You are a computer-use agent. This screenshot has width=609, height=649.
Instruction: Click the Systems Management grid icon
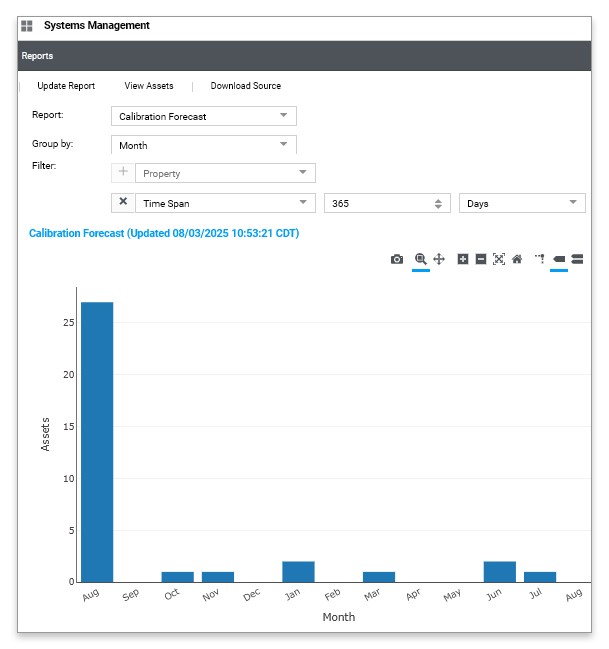(x=26, y=26)
